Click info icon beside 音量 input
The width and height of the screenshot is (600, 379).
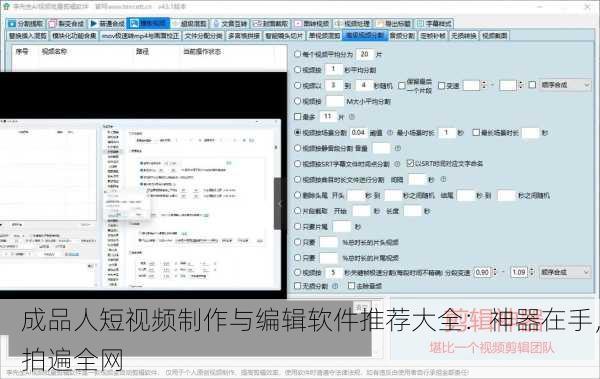point(398,148)
